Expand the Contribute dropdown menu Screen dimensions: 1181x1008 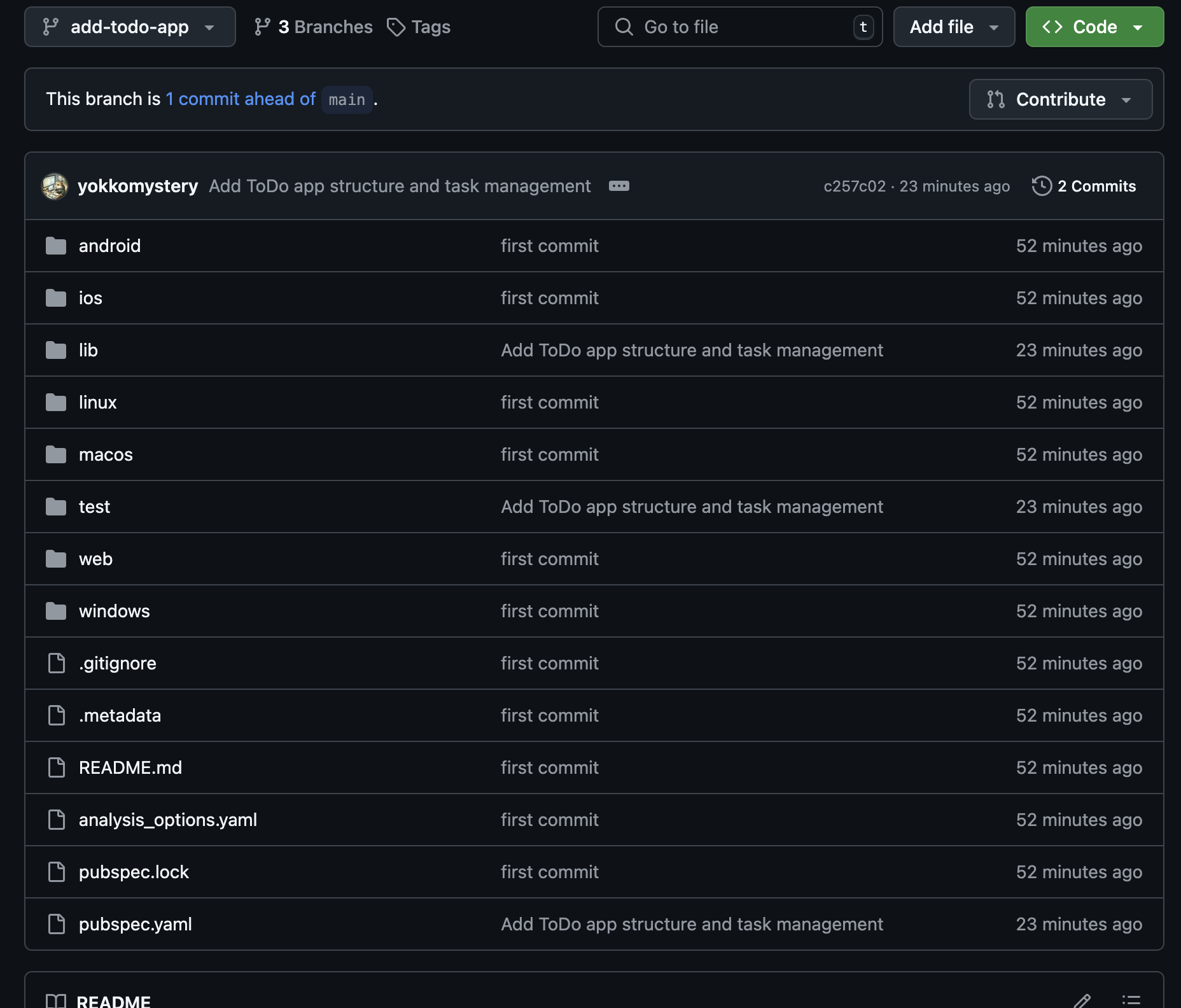(x=1060, y=99)
